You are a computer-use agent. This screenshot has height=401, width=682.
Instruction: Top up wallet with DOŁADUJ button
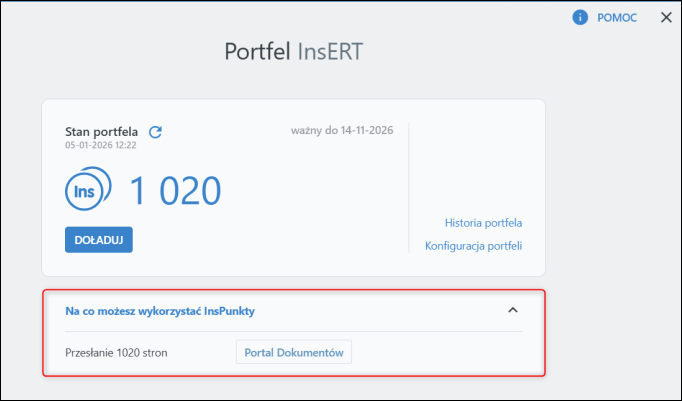click(99, 240)
